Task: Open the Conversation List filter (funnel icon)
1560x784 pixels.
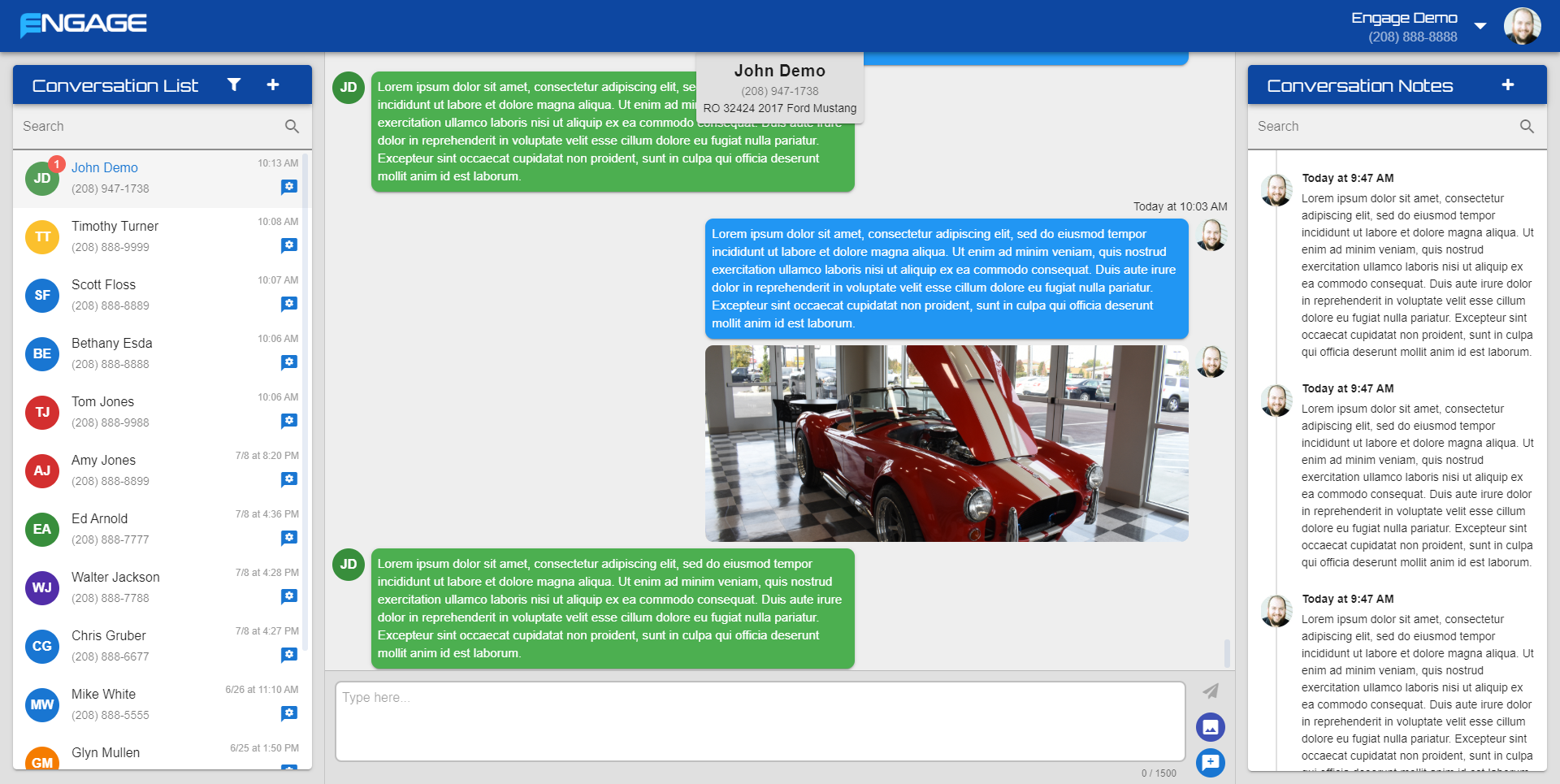Action: [233, 84]
